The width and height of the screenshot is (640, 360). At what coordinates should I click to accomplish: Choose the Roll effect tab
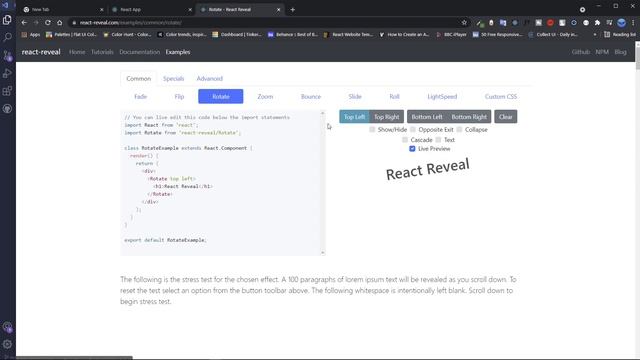click(394, 97)
